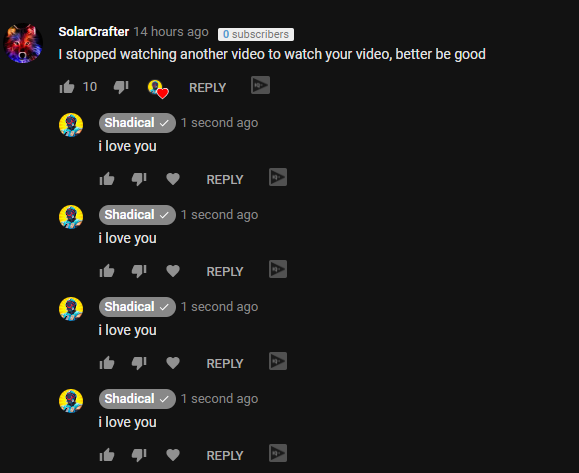This screenshot has width=579, height=473.
Task: Remove creator heart on SolarCrafter's comment
Action: pos(158,89)
